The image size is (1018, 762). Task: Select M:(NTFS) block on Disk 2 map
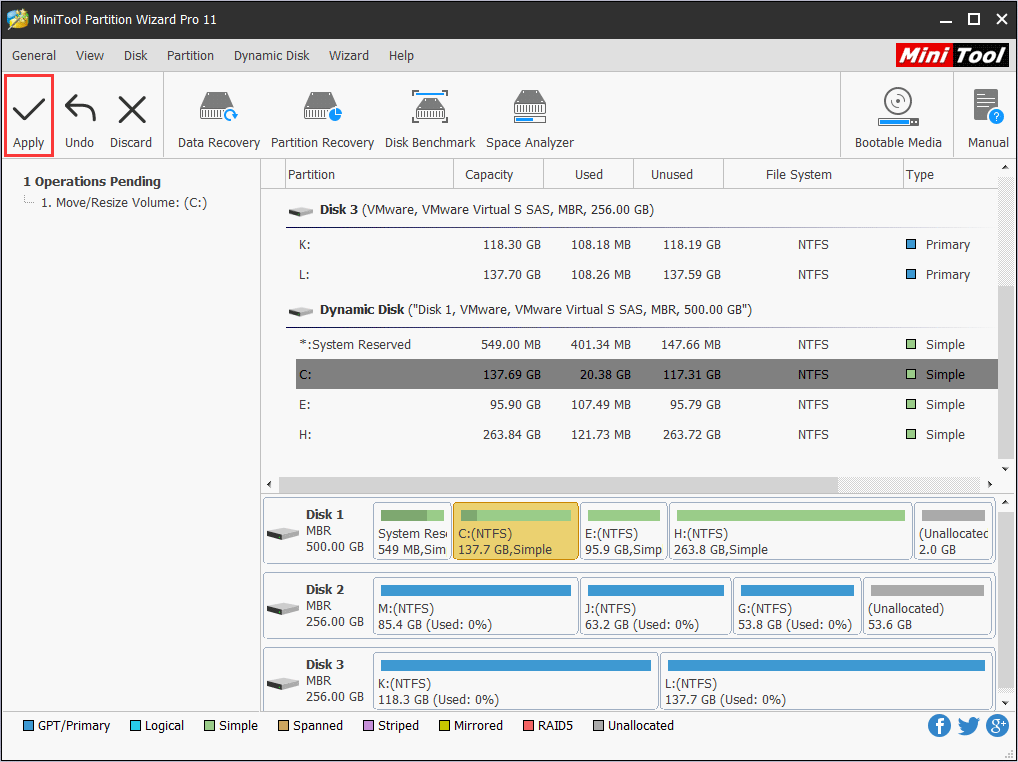tap(475, 606)
